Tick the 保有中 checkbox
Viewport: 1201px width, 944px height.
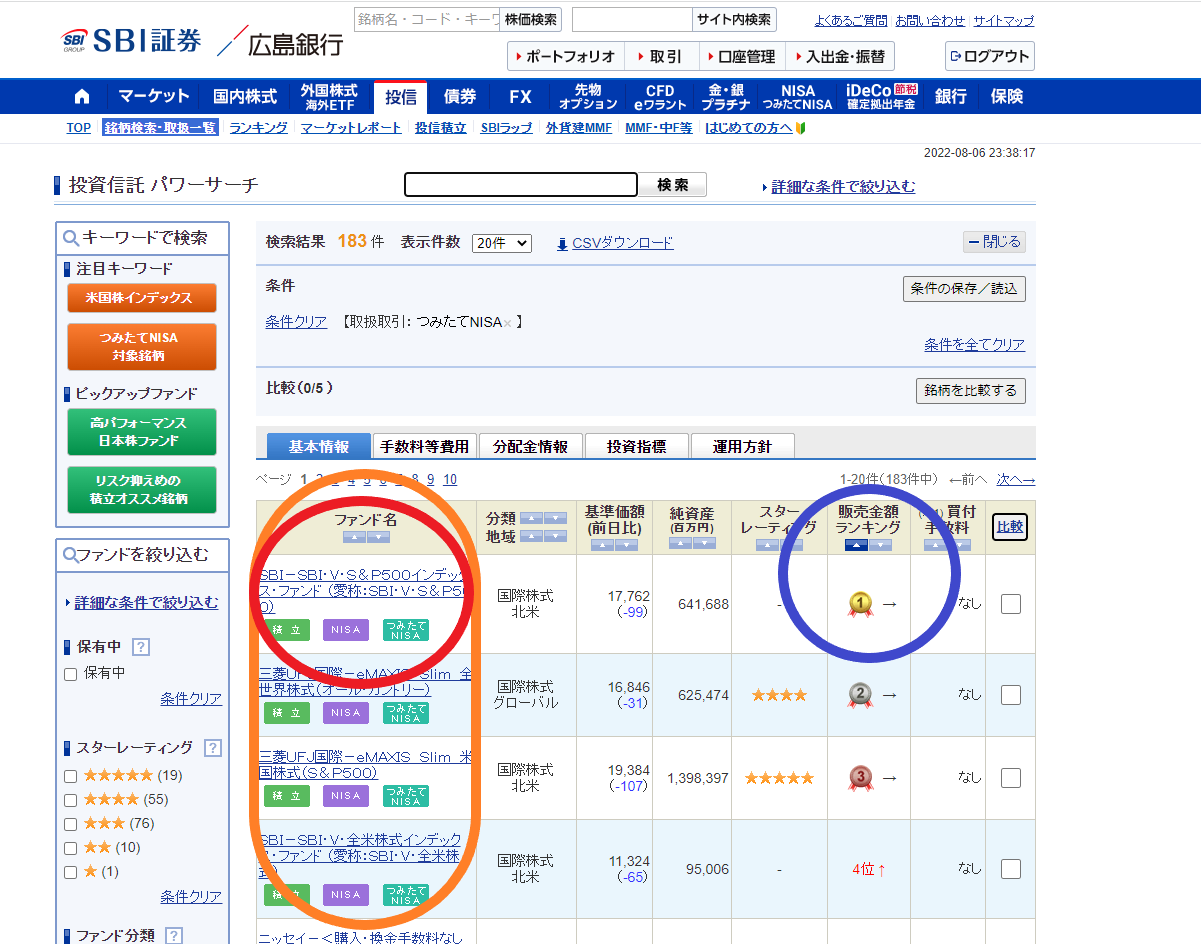pos(71,674)
